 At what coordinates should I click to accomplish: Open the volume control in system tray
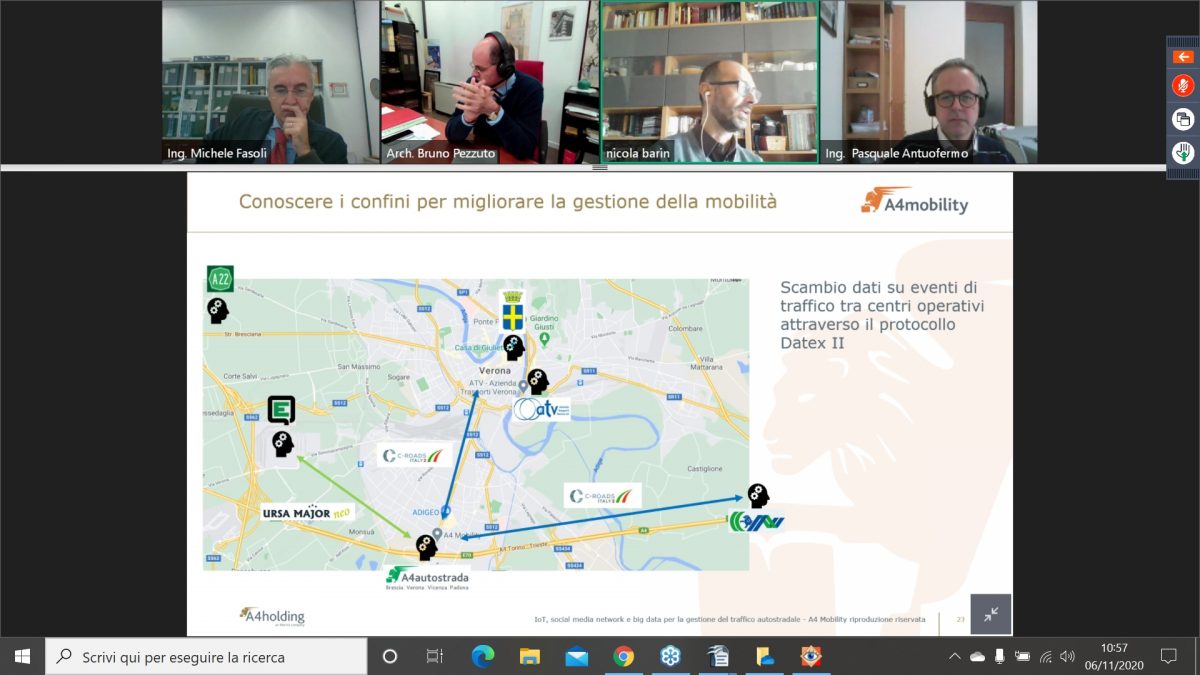coord(1067,657)
